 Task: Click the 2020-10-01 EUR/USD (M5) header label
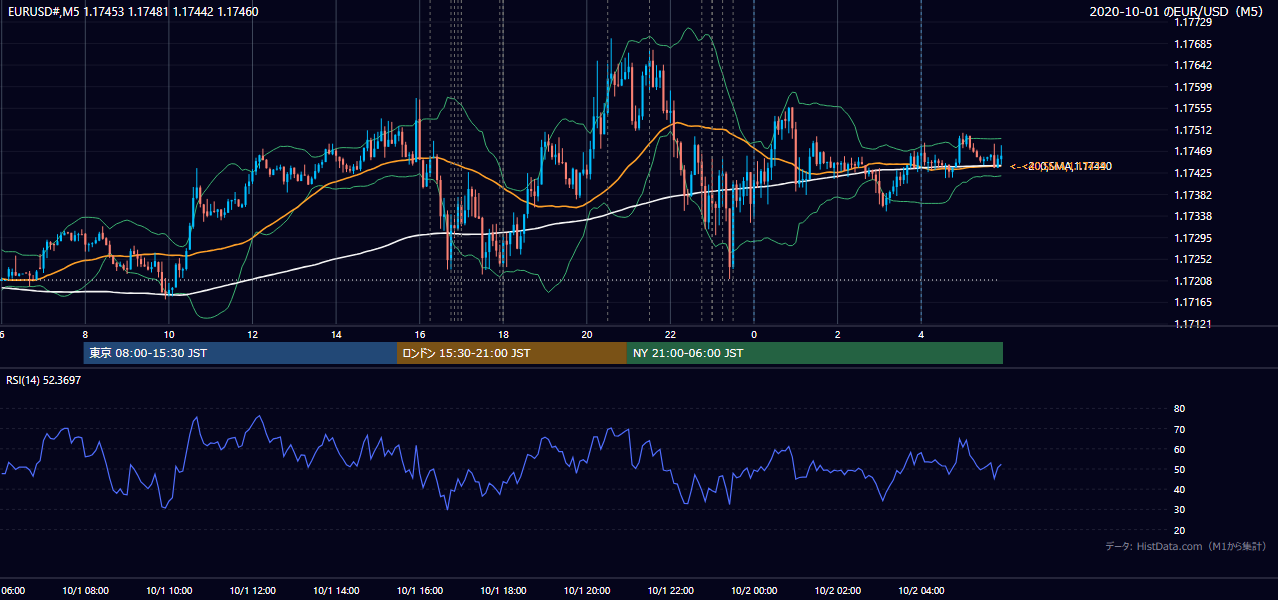pos(1178,12)
